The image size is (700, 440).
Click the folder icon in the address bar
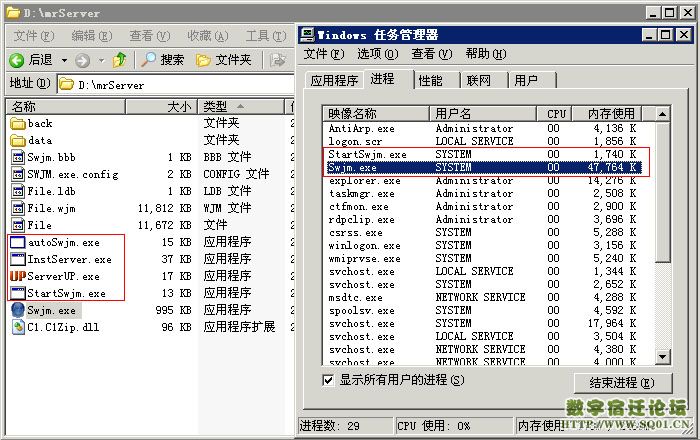pos(67,84)
